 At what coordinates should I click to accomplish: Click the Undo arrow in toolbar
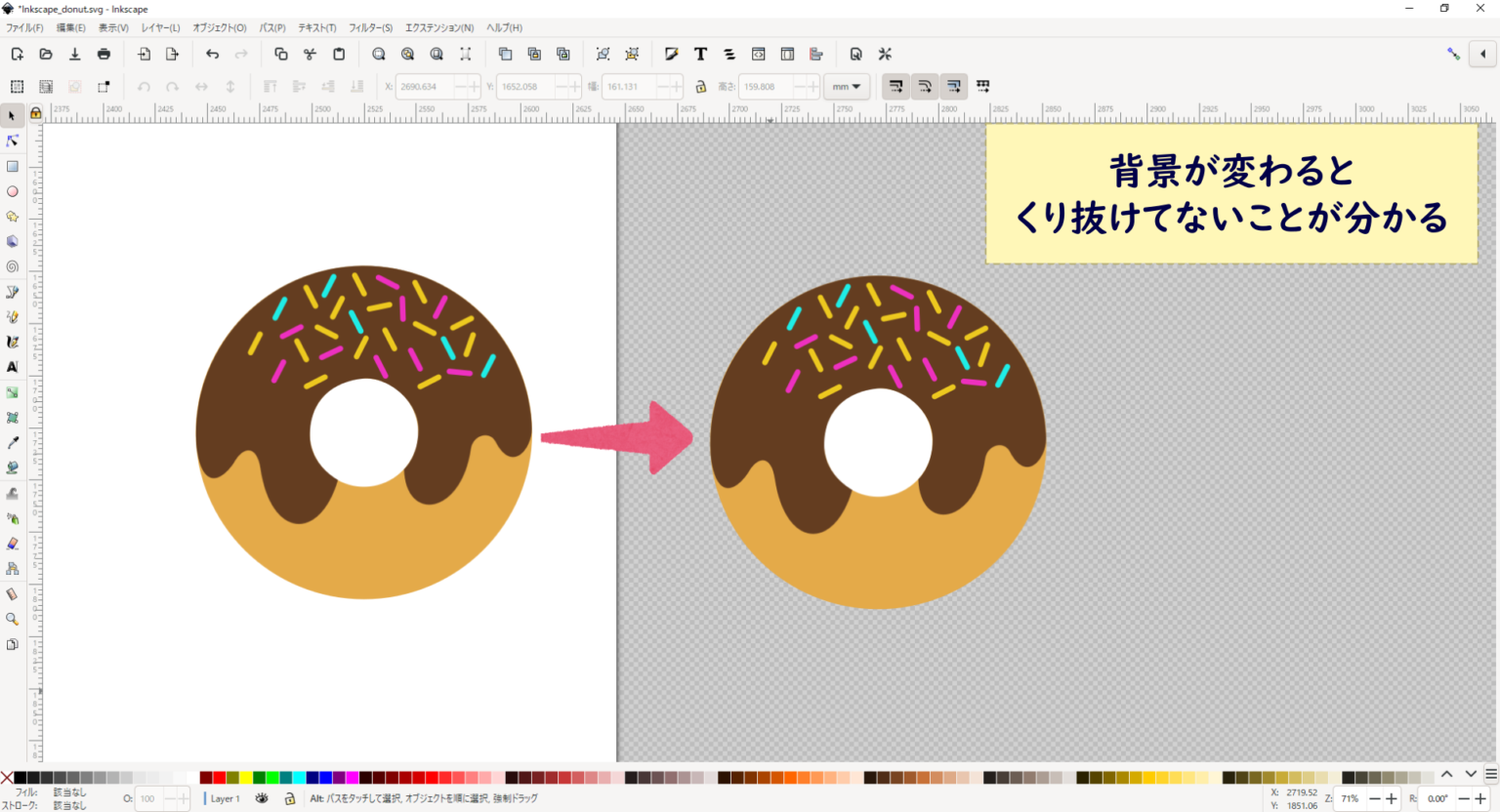[212, 55]
